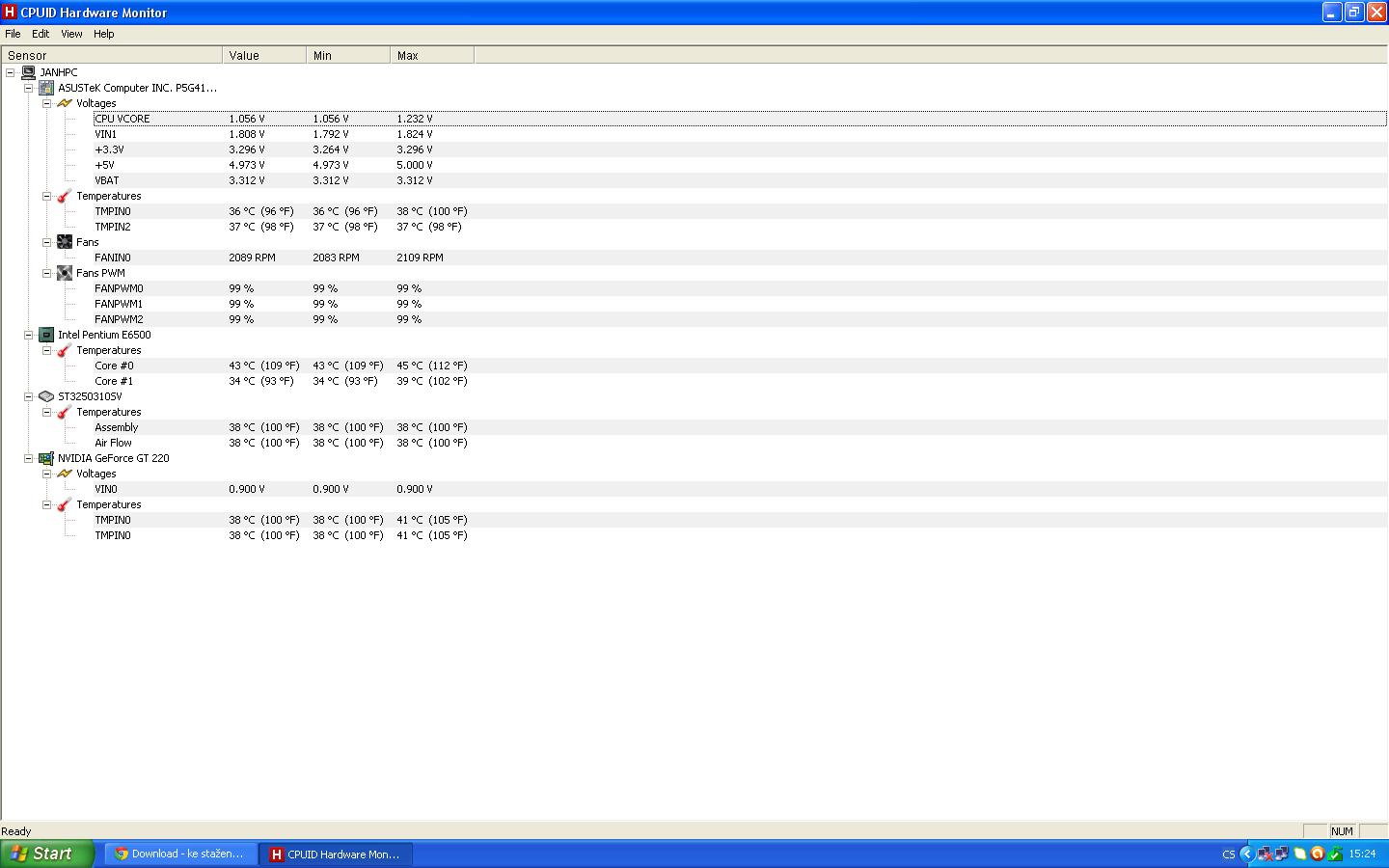This screenshot has height=868, width=1389.
Task: Click the orange avast icon in the tray
Action: coord(1317,854)
